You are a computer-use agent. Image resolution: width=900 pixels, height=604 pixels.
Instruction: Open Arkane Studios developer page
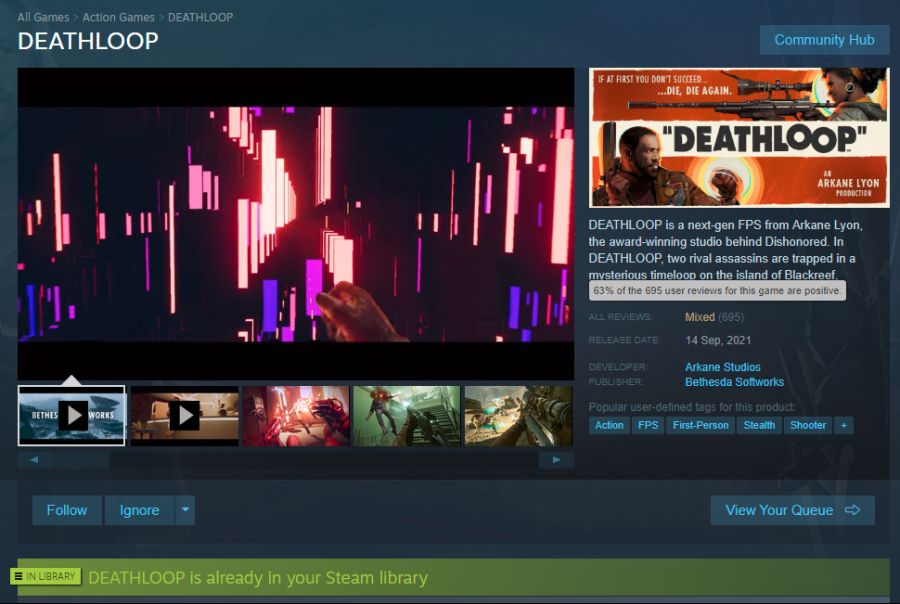722,367
